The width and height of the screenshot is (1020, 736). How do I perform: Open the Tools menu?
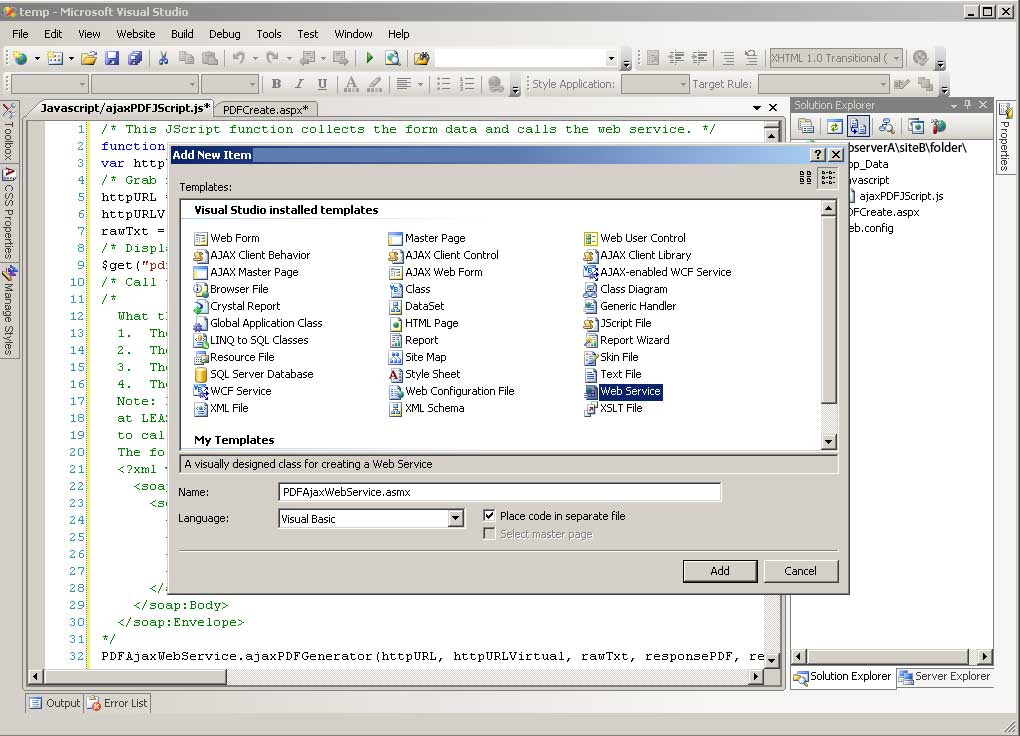pos(269,34)
